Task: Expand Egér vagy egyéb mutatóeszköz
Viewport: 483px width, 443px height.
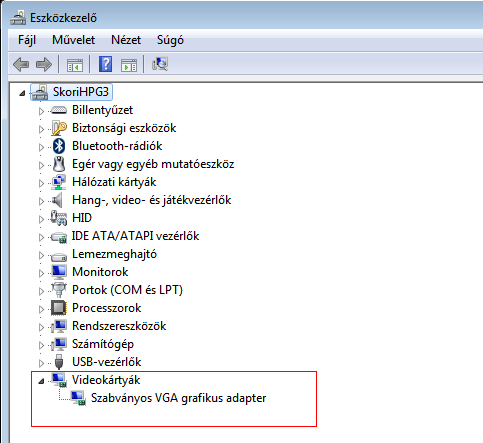Action: pyautogui.click(x=41, y=165)
